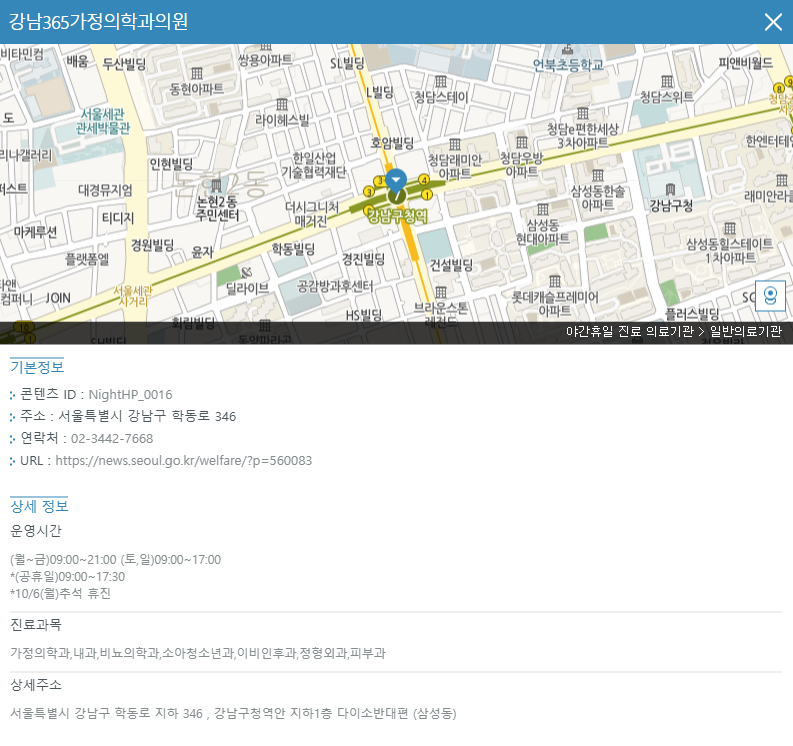
Task: Click the 강남구청역 subway station icon
Action: (396, 196)
